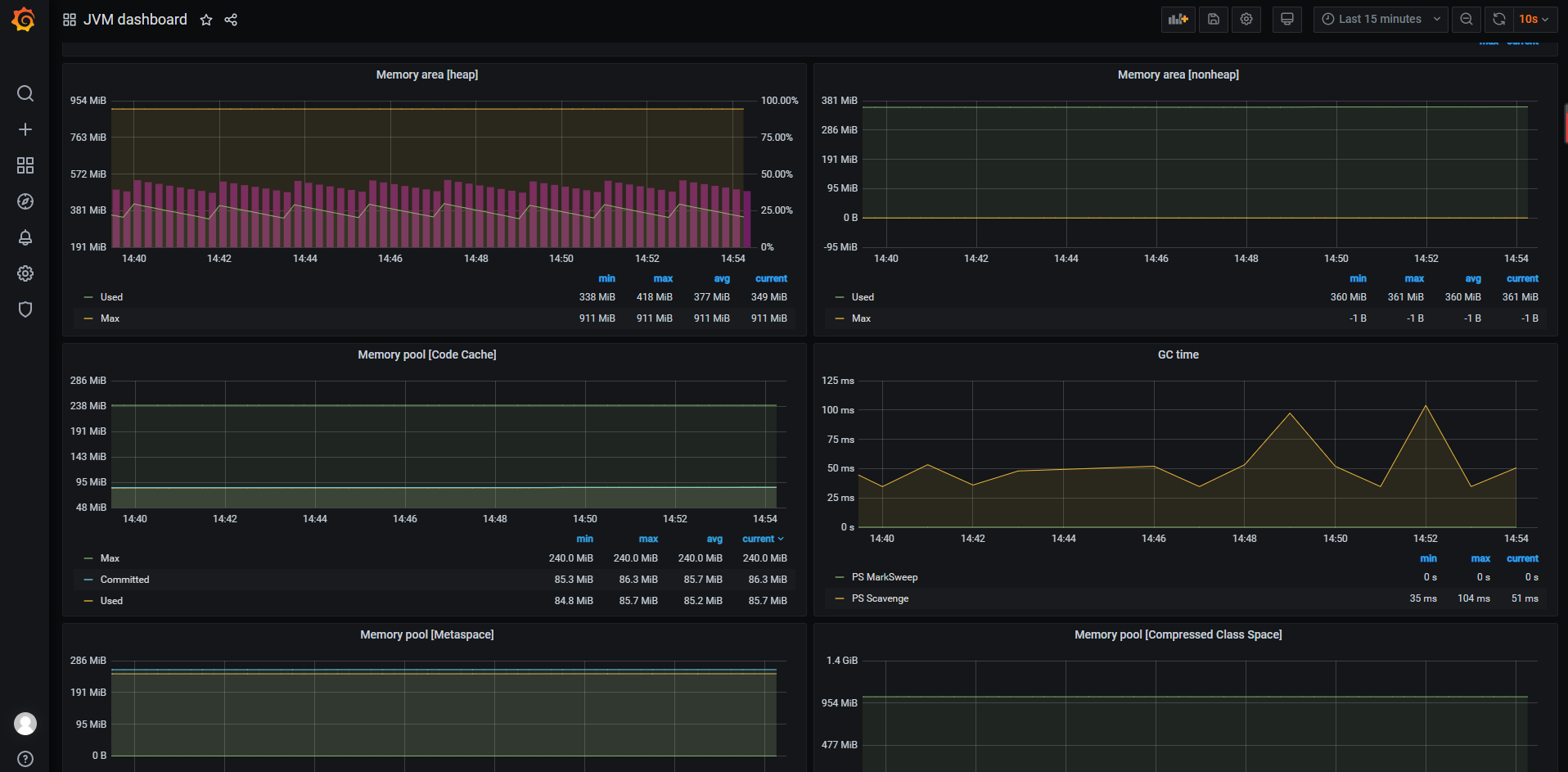
Task: Open Memory area [nonheap] panel title menu
Action: 1178,74
